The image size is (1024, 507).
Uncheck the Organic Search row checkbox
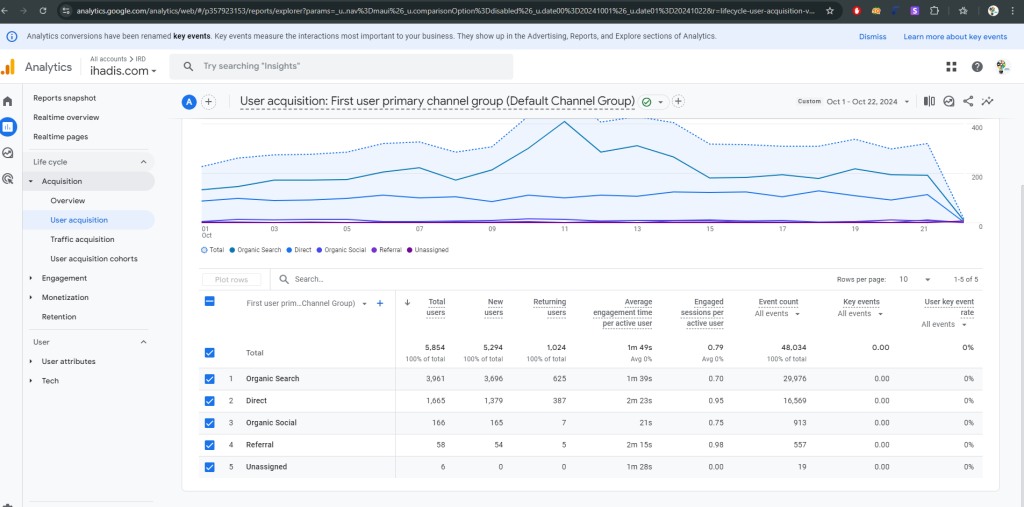pos(209,379)
